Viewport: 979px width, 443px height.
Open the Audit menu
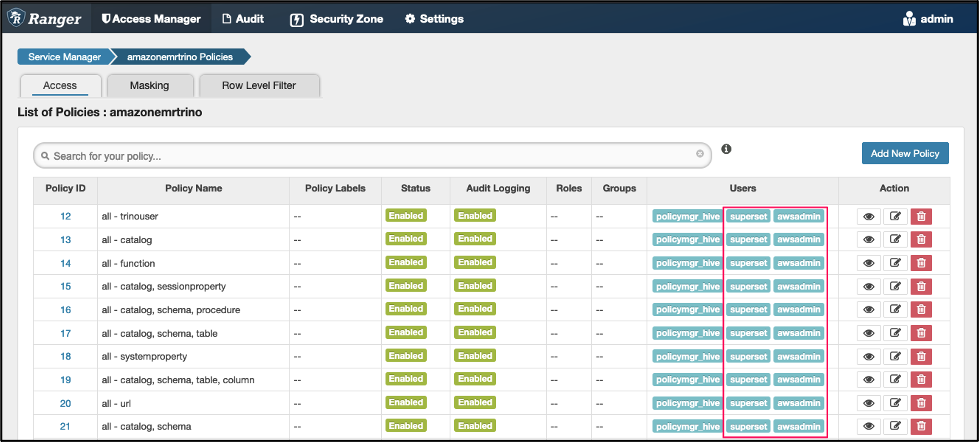click(x=244, y=19)
